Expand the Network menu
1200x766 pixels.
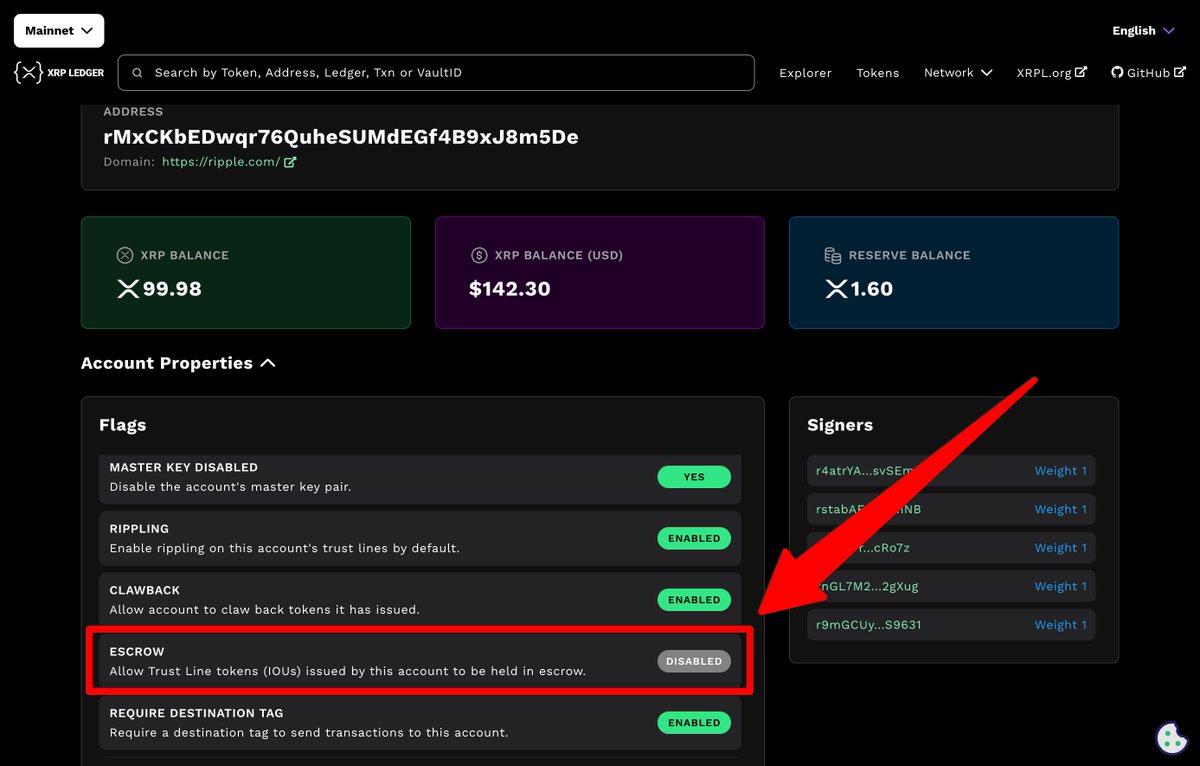point(958,73)
